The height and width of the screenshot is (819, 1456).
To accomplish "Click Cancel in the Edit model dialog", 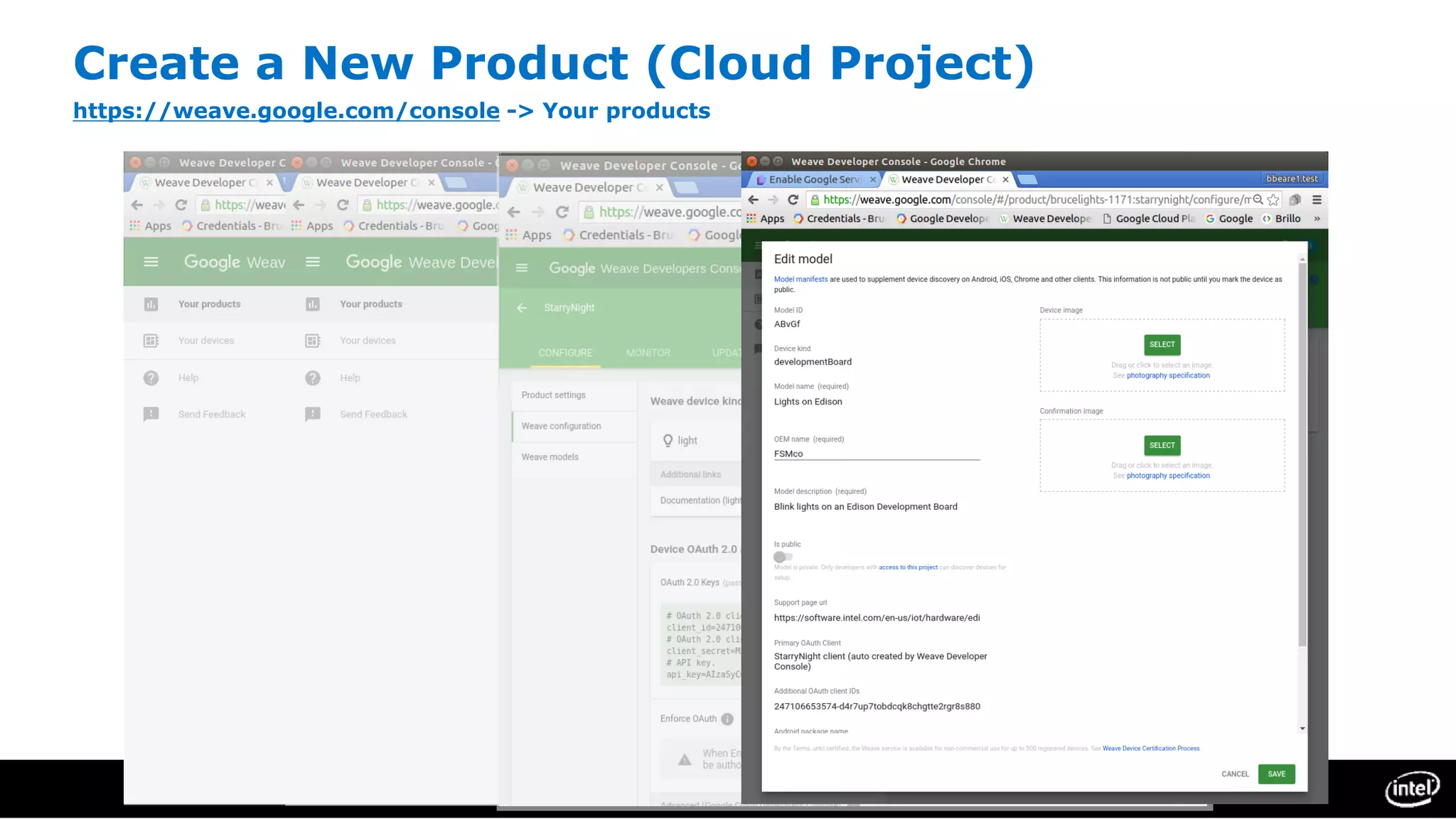I will coord(1235,774).
